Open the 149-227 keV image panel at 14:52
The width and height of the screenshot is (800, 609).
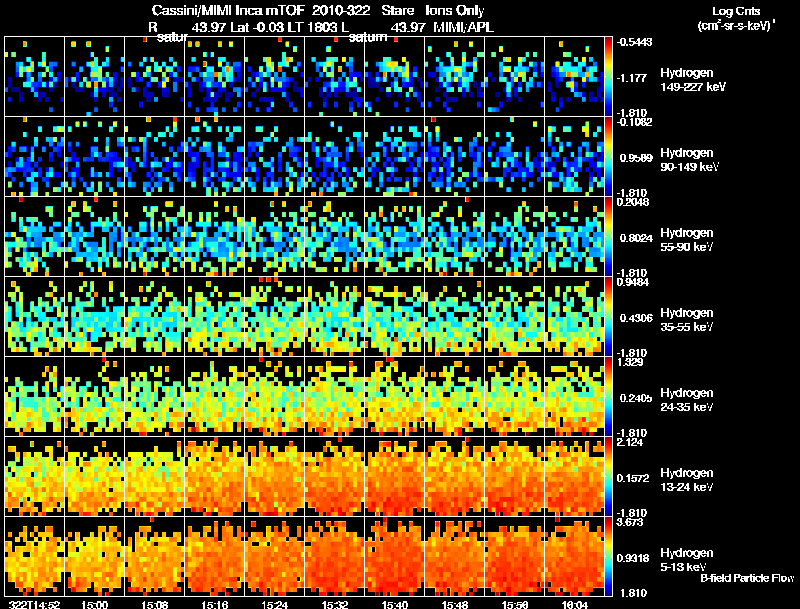tap(35, 77)
